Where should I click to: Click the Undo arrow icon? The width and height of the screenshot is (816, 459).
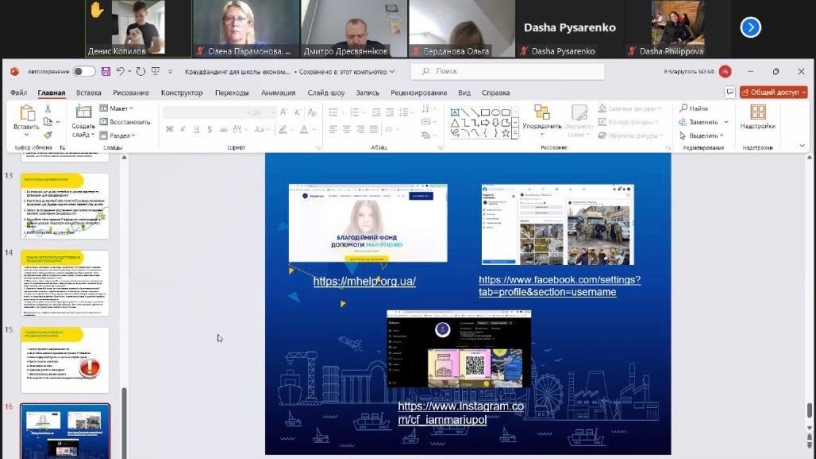120,71
